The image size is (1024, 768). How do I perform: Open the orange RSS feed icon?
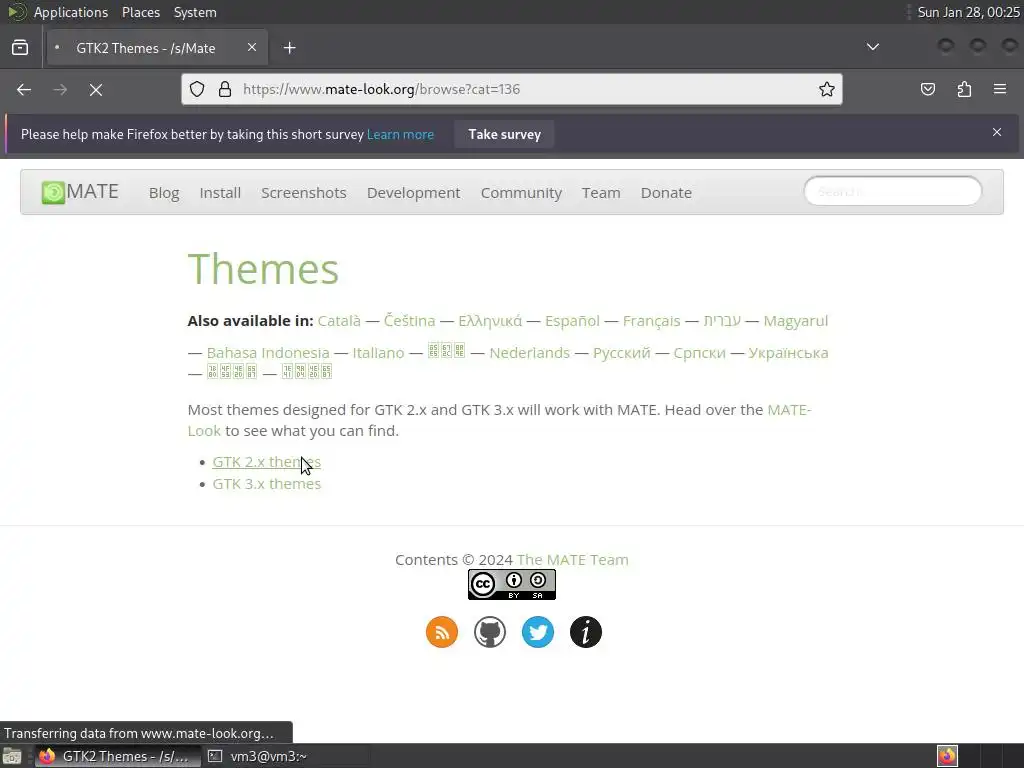(x=442, y=632)
